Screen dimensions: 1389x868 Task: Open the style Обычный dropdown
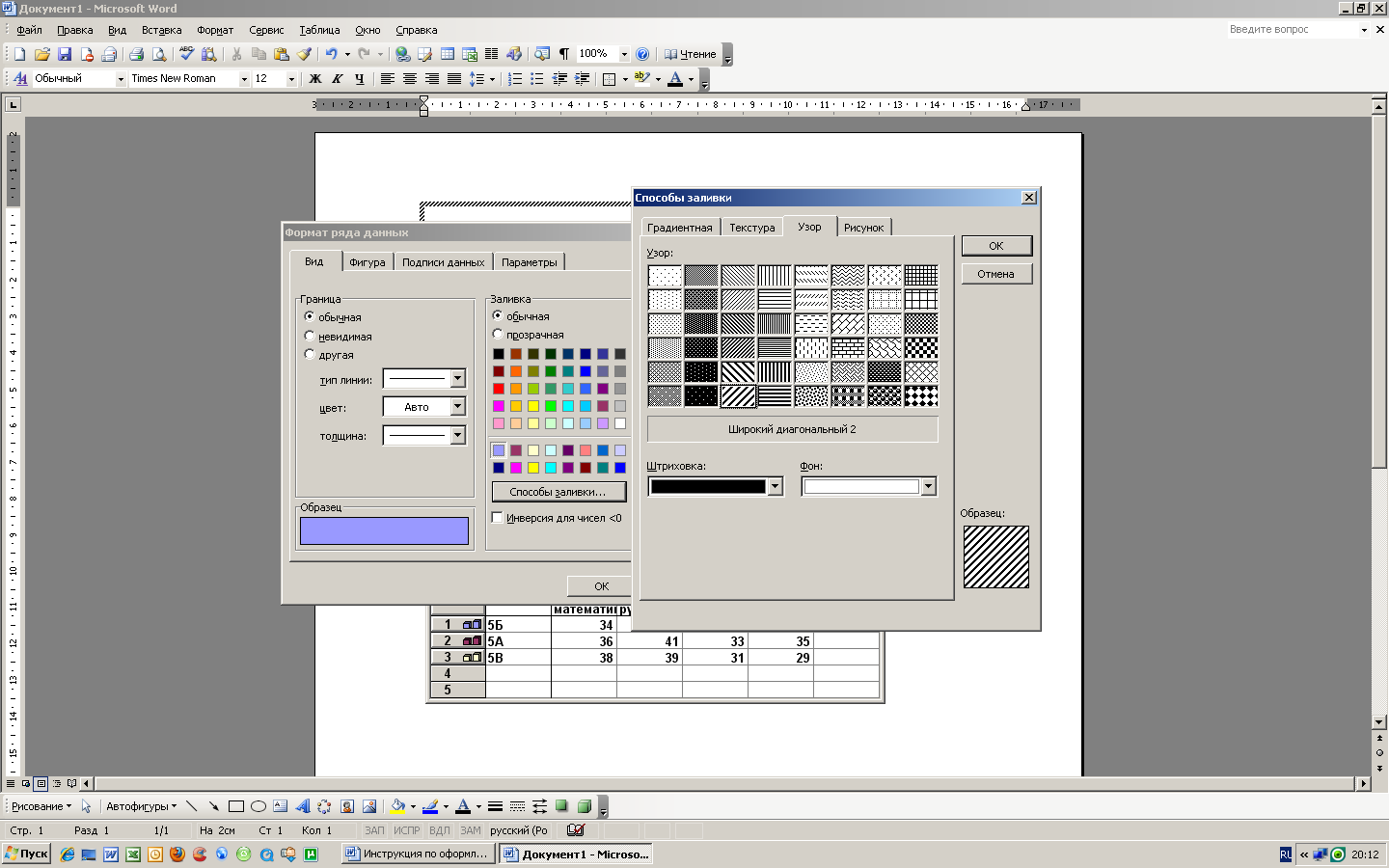pos(121,79)
